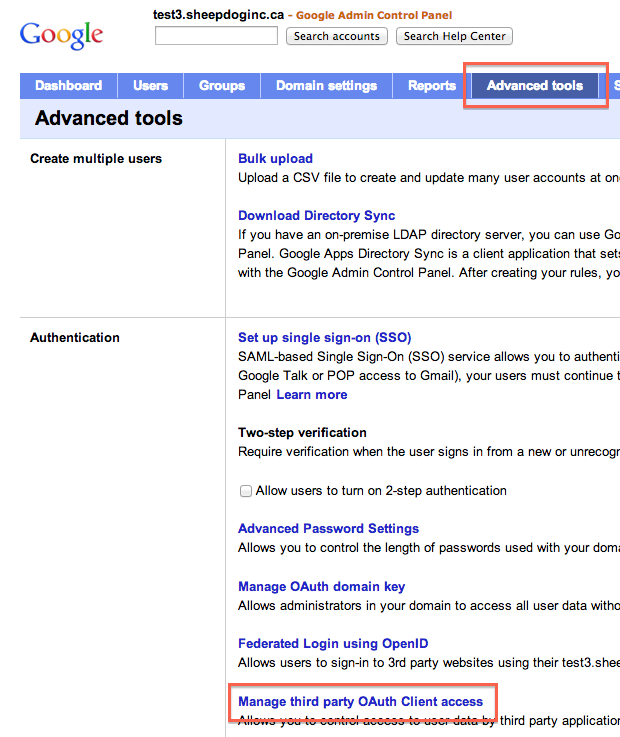
Task: Click the test3.sheepdoginc.ca domain name text
Action: click(x=219, y=15)
